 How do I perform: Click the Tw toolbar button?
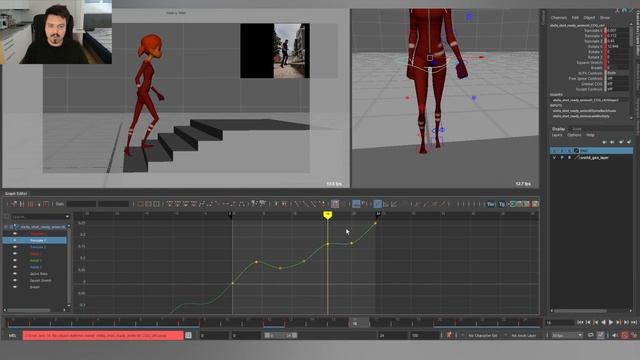click(x=491, y=204)
